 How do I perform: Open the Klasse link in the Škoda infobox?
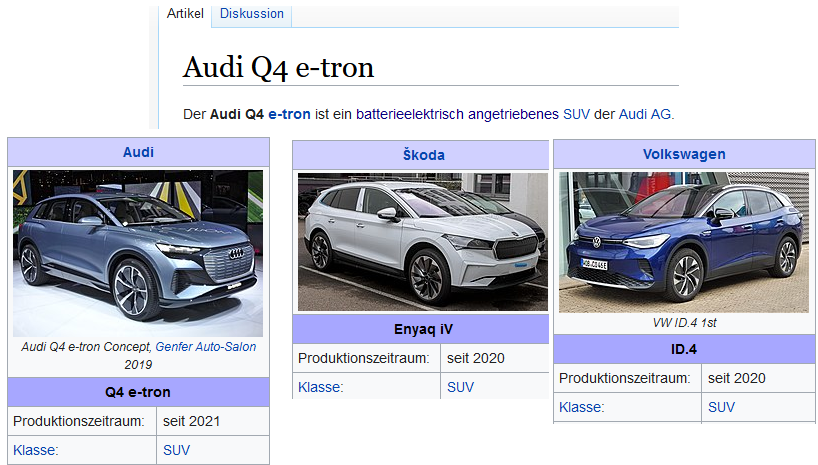coord(320,387)
